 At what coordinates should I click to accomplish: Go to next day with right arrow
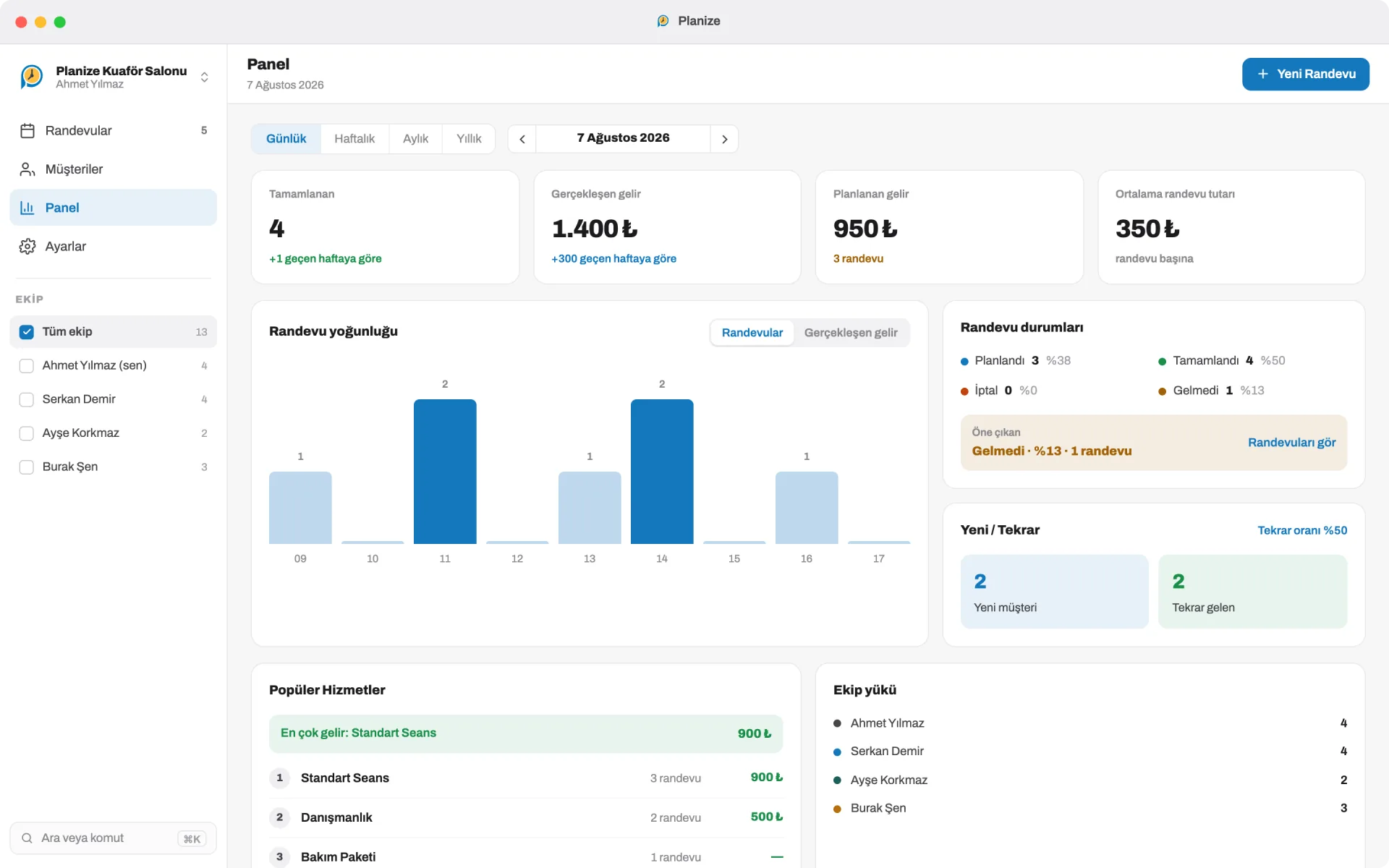(x=724, y=139)
